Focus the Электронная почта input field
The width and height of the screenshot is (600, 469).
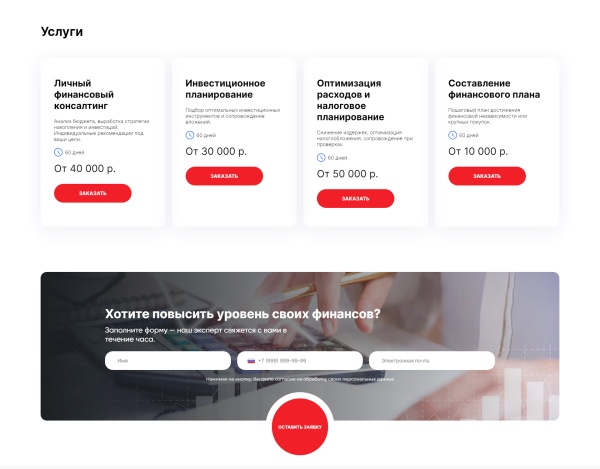pyautogui.click(x=432, y=361)
